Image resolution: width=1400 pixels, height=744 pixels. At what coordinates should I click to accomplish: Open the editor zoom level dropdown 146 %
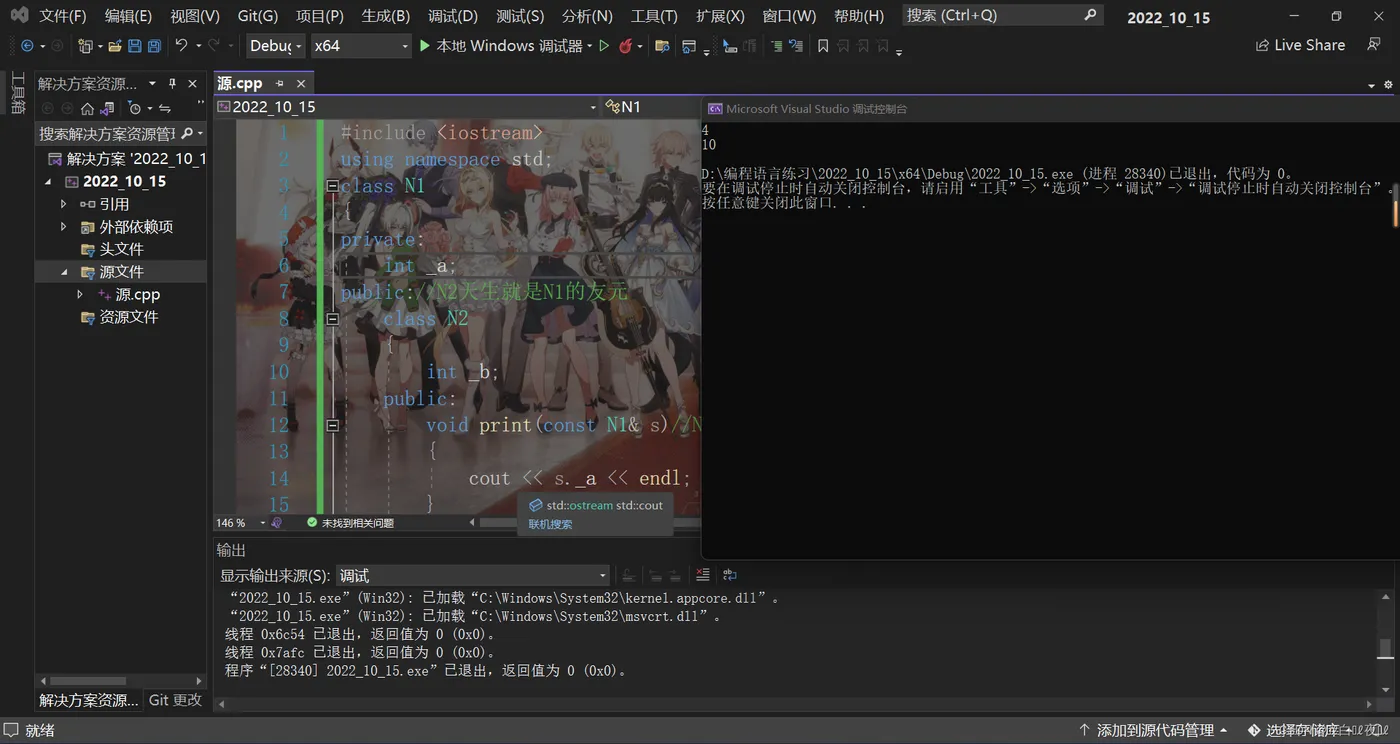point(241,523)
